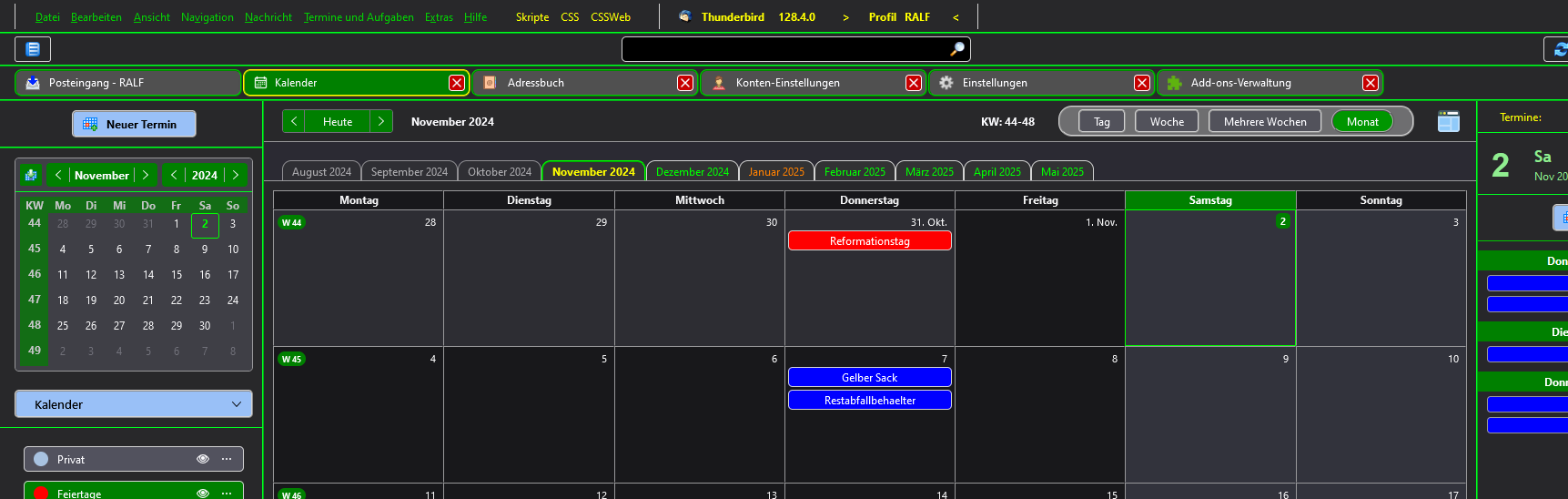
Task: Click the mini-calendar today icon
Action: pos(31,175)
